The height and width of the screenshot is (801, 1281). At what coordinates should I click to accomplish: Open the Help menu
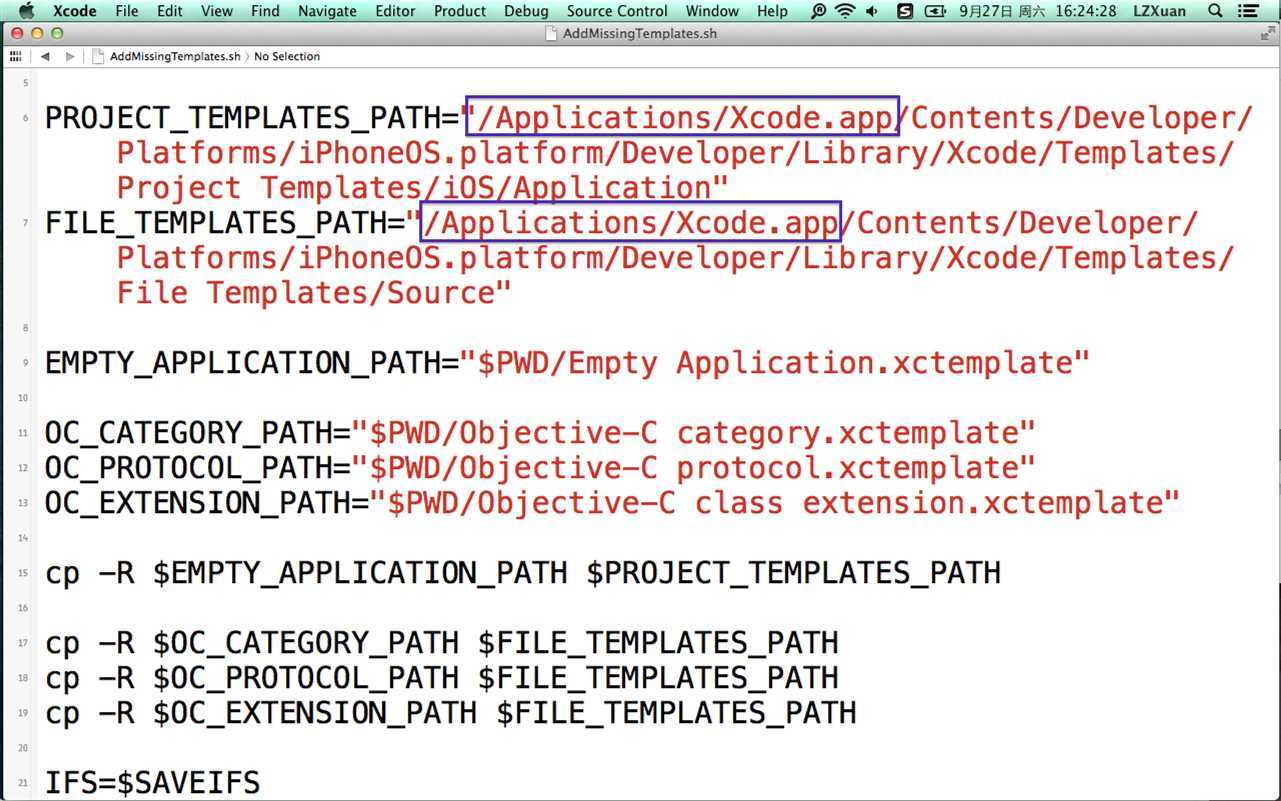[x=772, y=11]
